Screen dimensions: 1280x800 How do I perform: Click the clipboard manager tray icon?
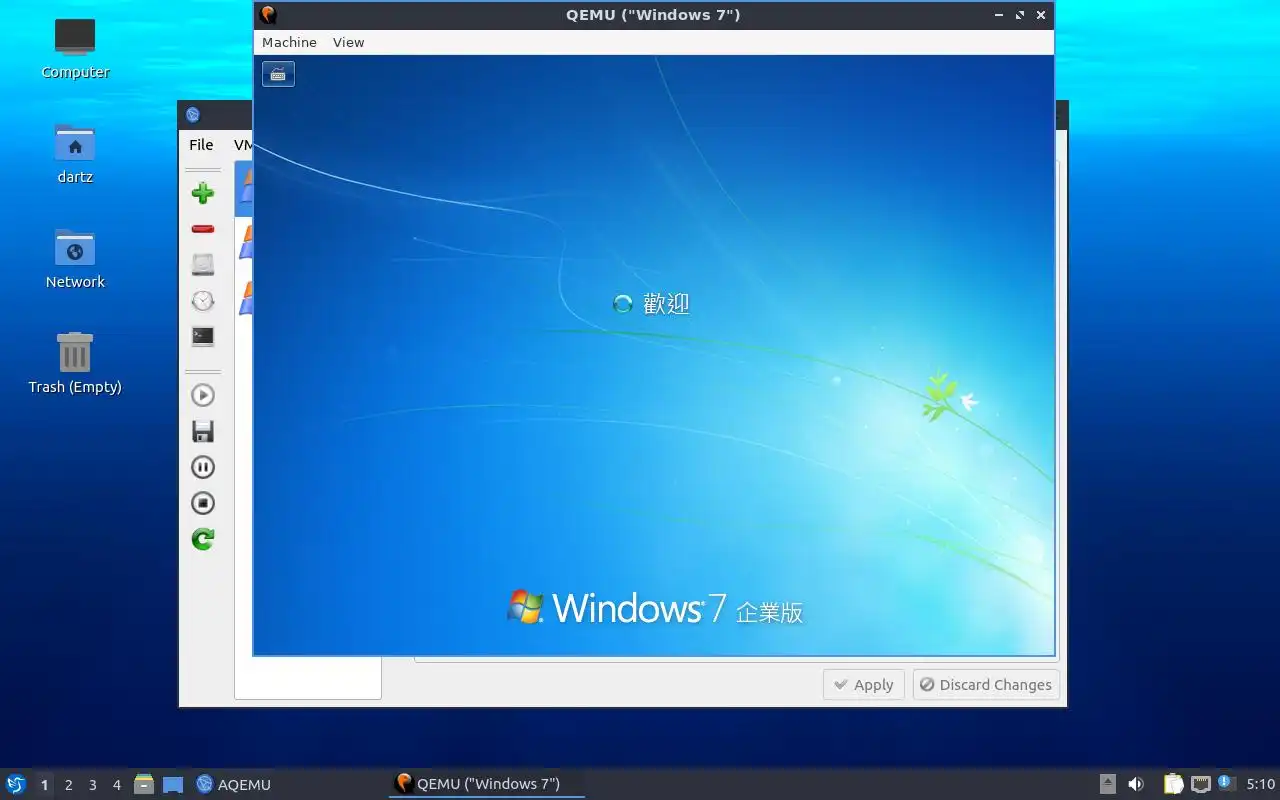pyautogui.click(x=1173, y=784)
